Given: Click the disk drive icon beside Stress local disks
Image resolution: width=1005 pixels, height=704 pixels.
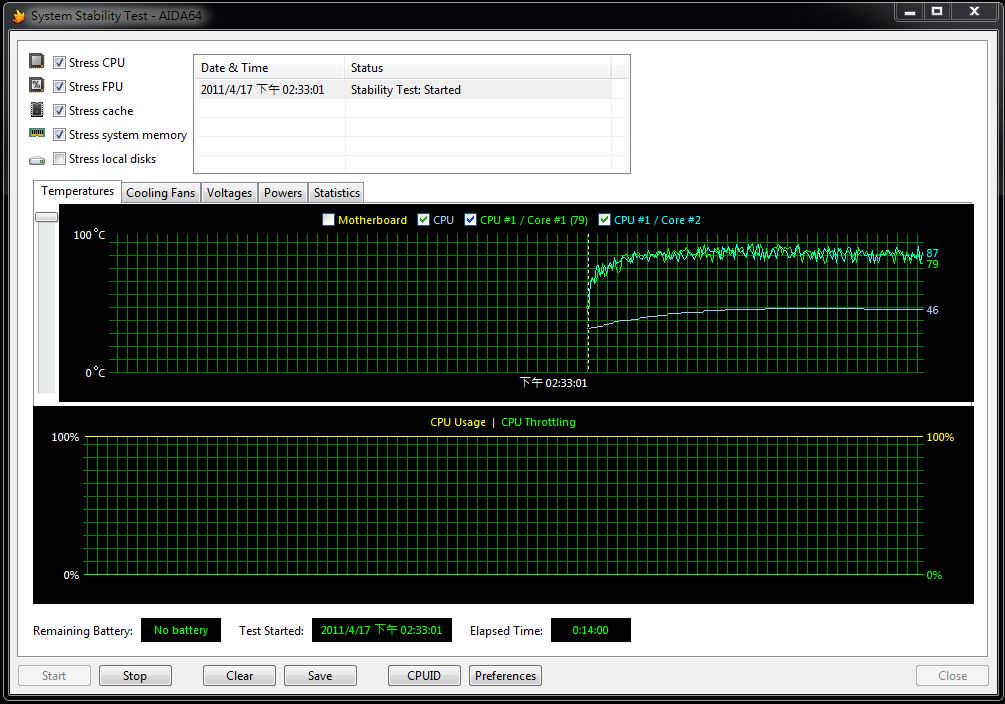Looking at the screenshot, I should [37, 160].
